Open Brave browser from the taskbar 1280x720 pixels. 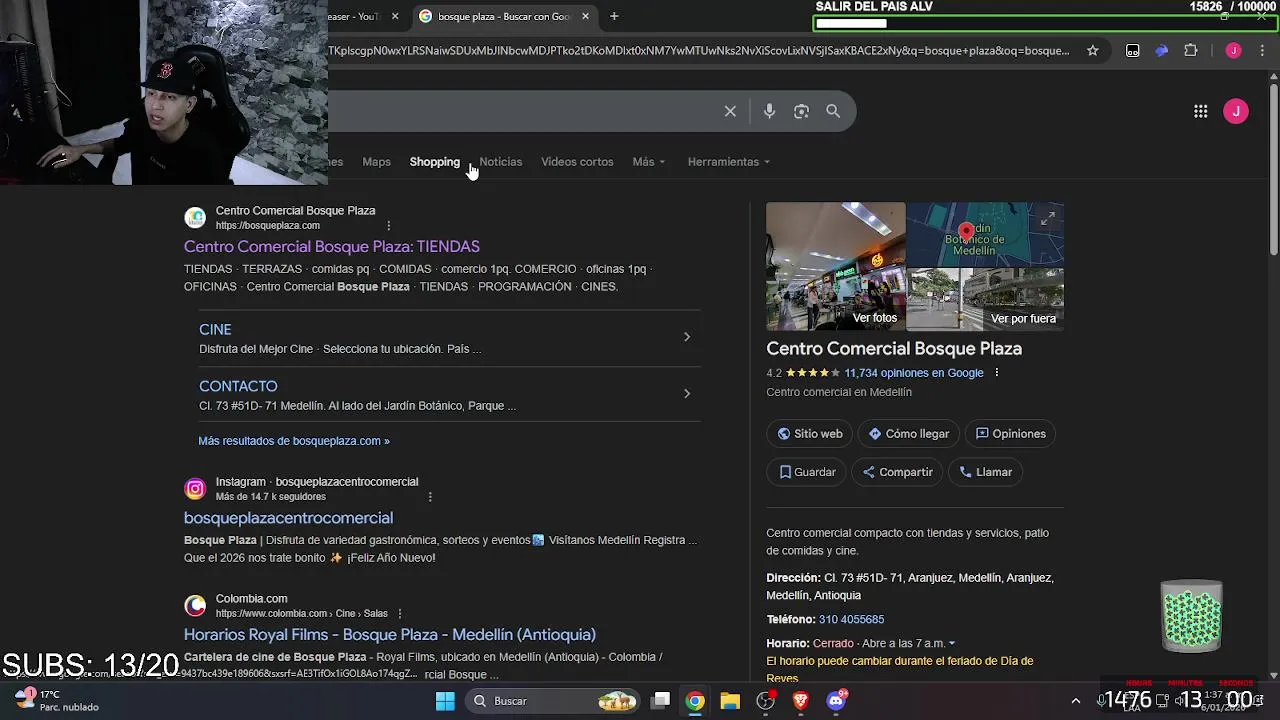(x=800, y=701)
